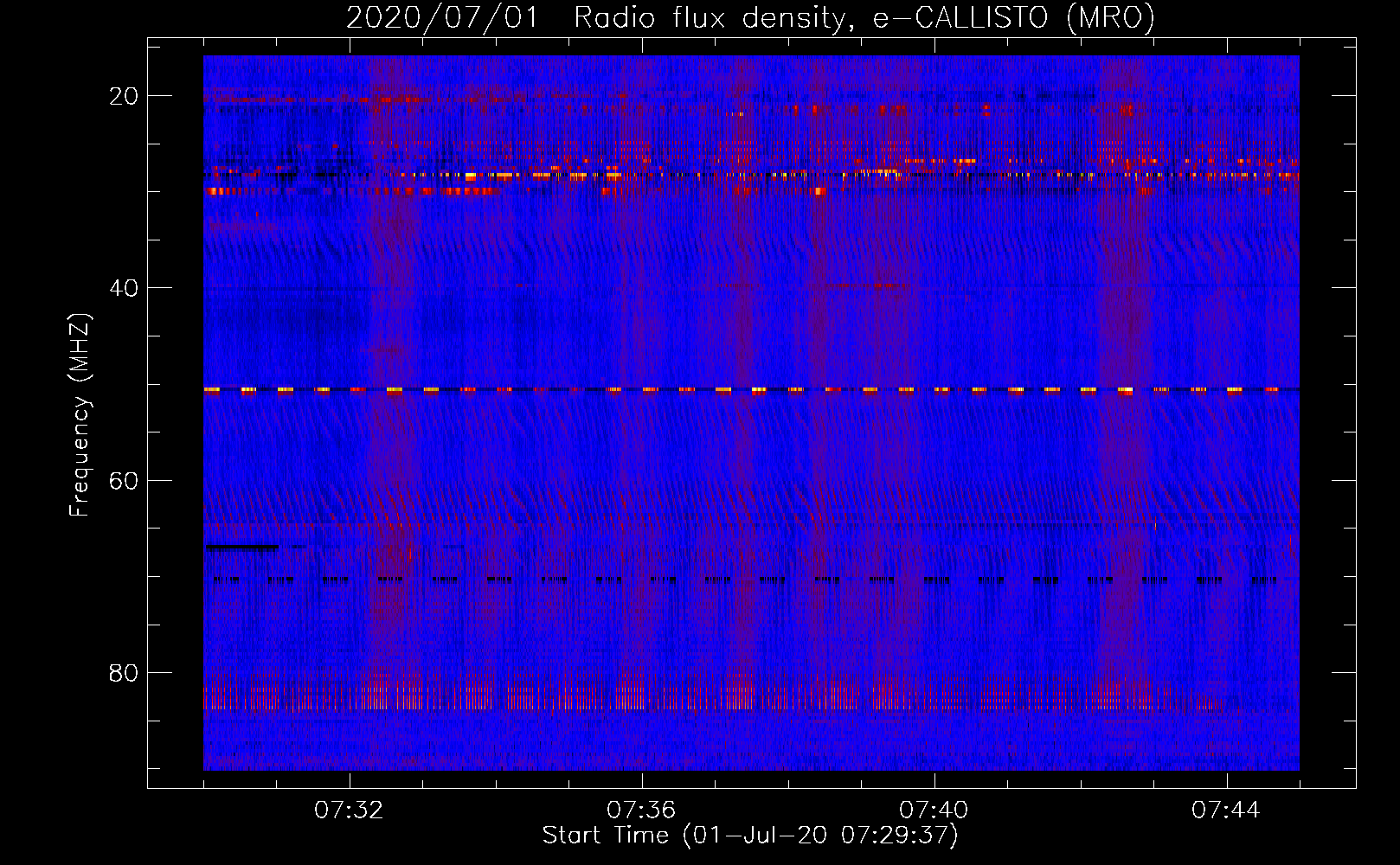Click the frequency tick label '60'

[124, 480]
